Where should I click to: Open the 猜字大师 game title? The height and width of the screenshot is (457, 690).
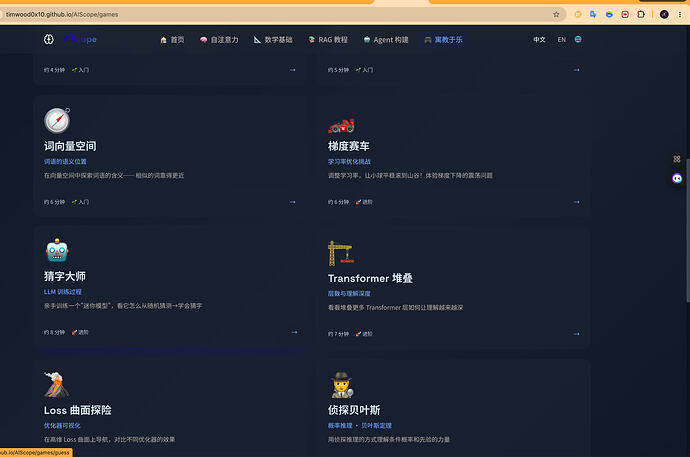(x=65, y=276)
